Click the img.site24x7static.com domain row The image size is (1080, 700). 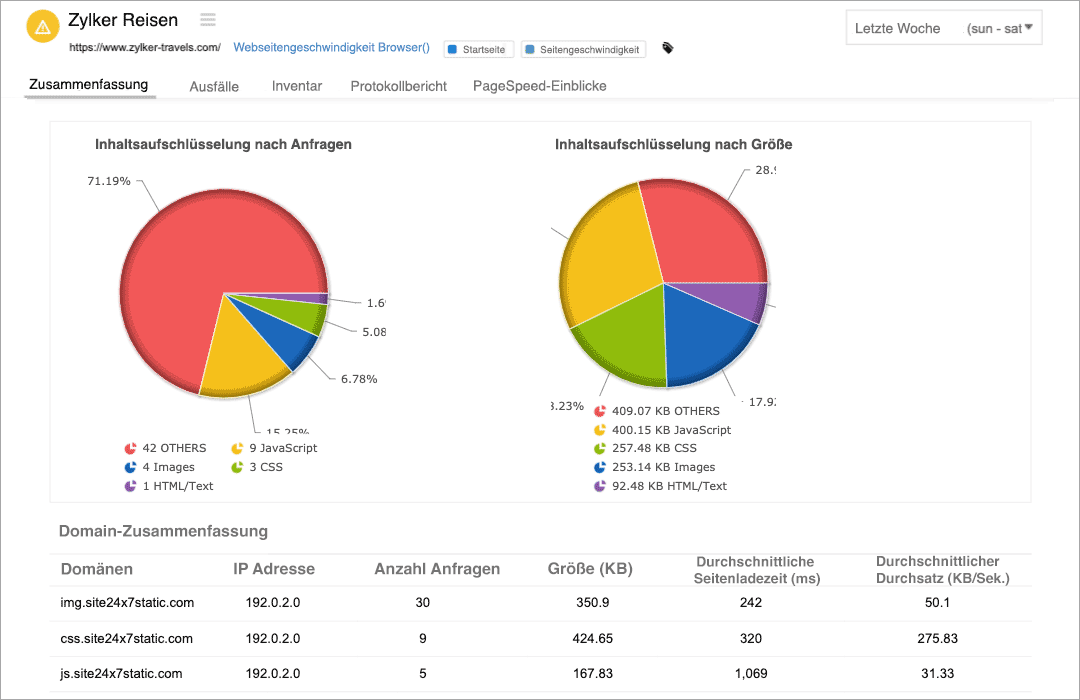pyautogui.click(x=127, y=603)
